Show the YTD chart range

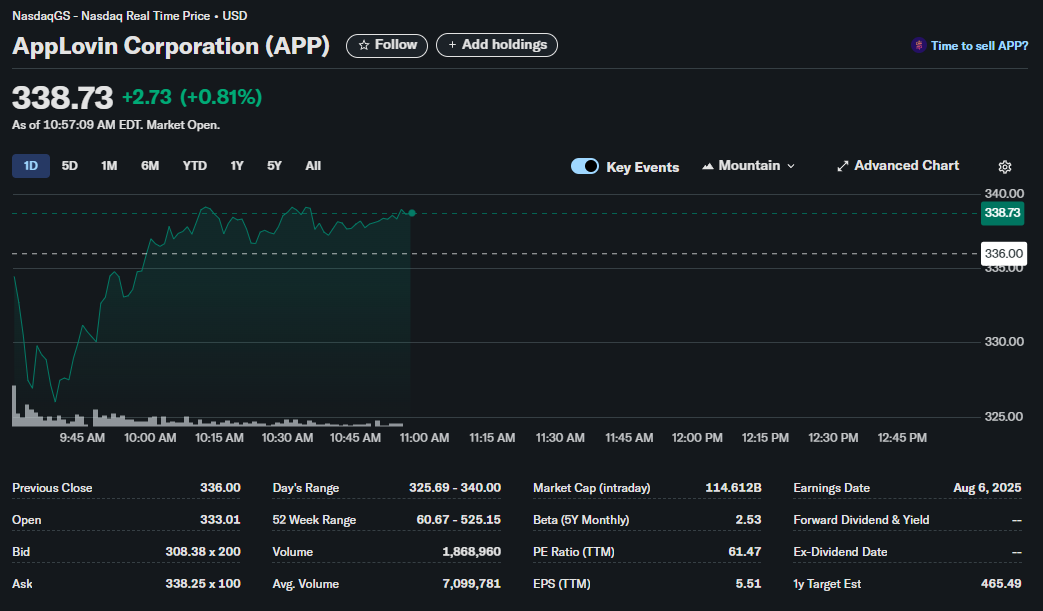pyautogui.click(x=195, y=166)
